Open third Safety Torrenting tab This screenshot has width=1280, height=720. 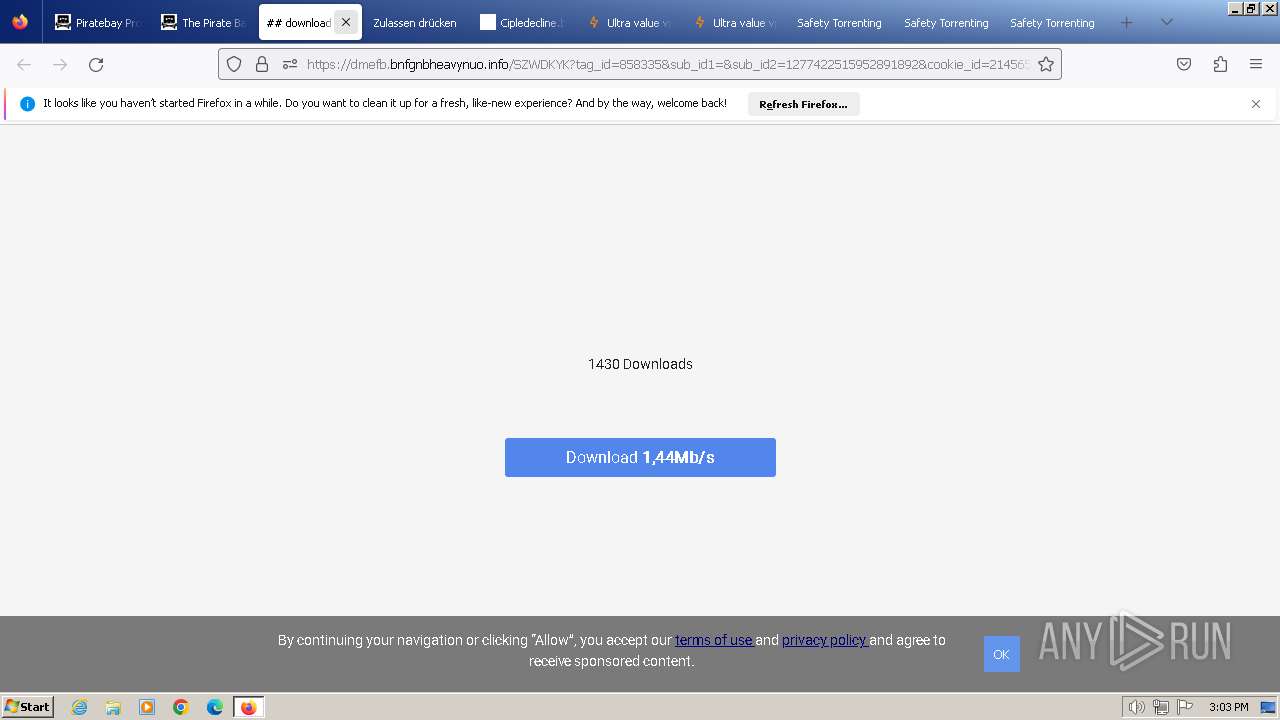coord(1052,22)
